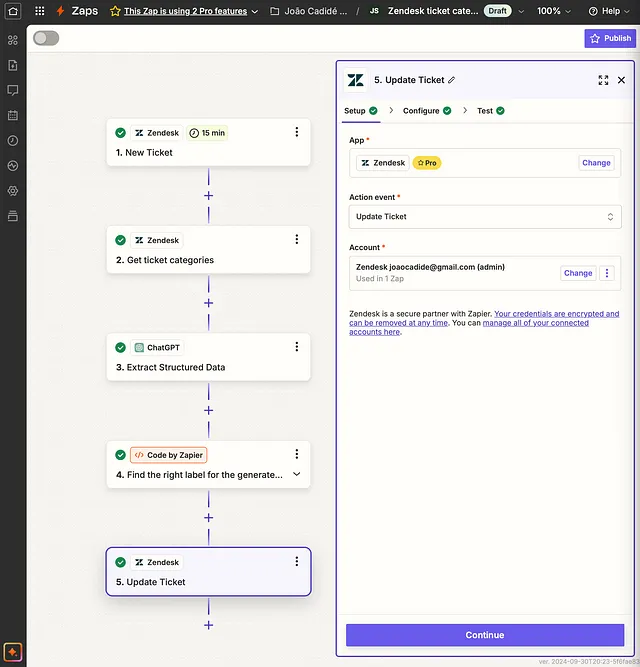This screenshot has height=667, width=640.
Task: Click the Zaps lightning bolt icon
Action: 60,11
